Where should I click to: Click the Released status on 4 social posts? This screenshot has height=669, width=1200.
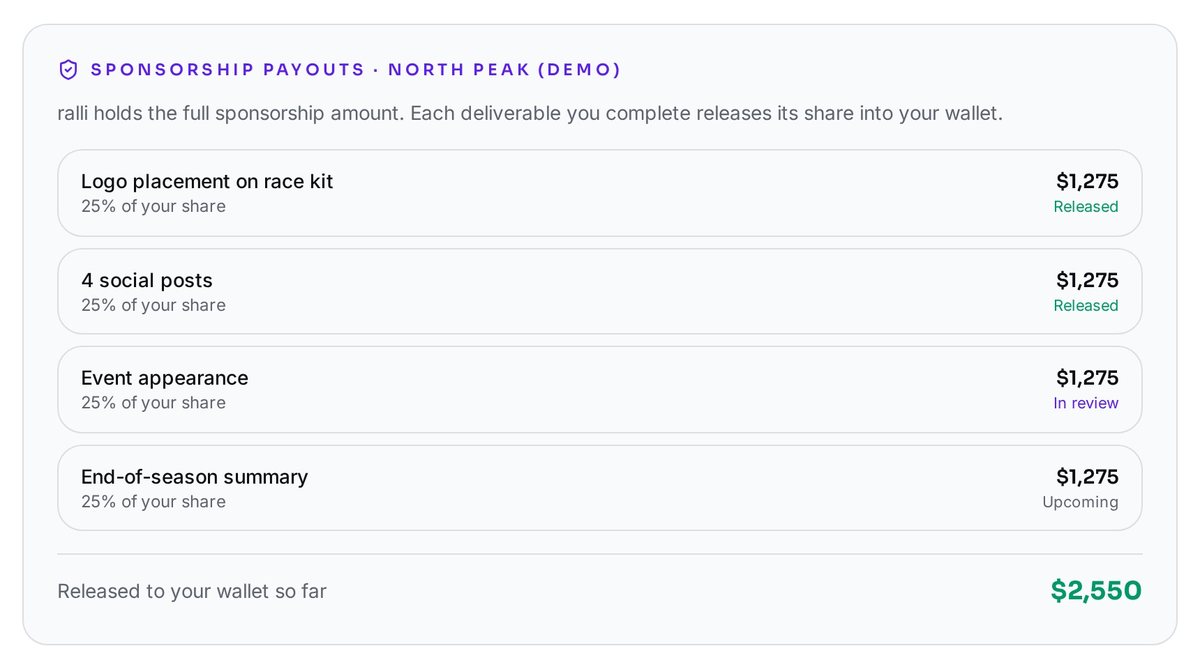click(1086, 306)
